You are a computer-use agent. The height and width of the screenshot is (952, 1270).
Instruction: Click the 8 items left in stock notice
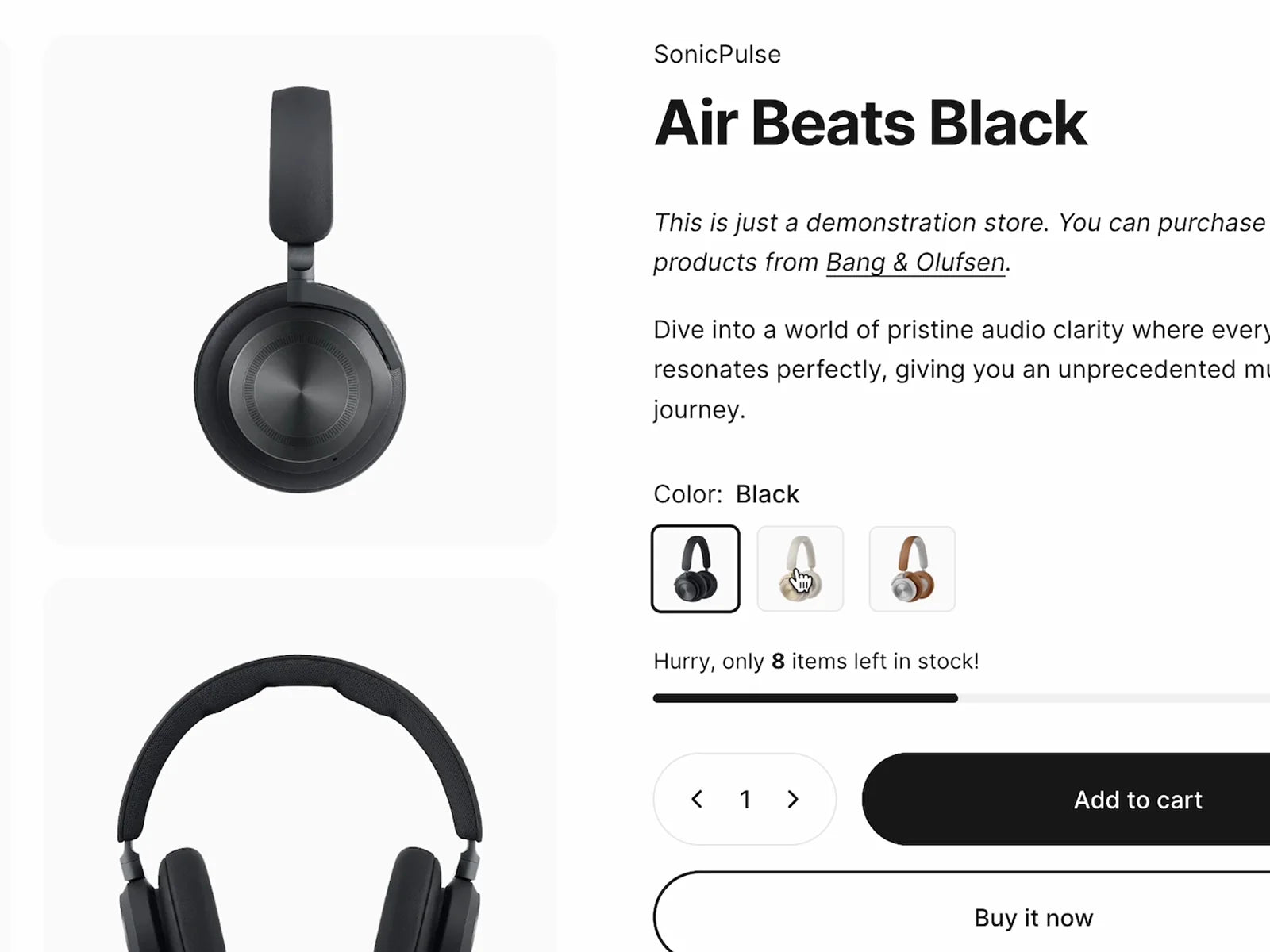(x=816, y=661)
